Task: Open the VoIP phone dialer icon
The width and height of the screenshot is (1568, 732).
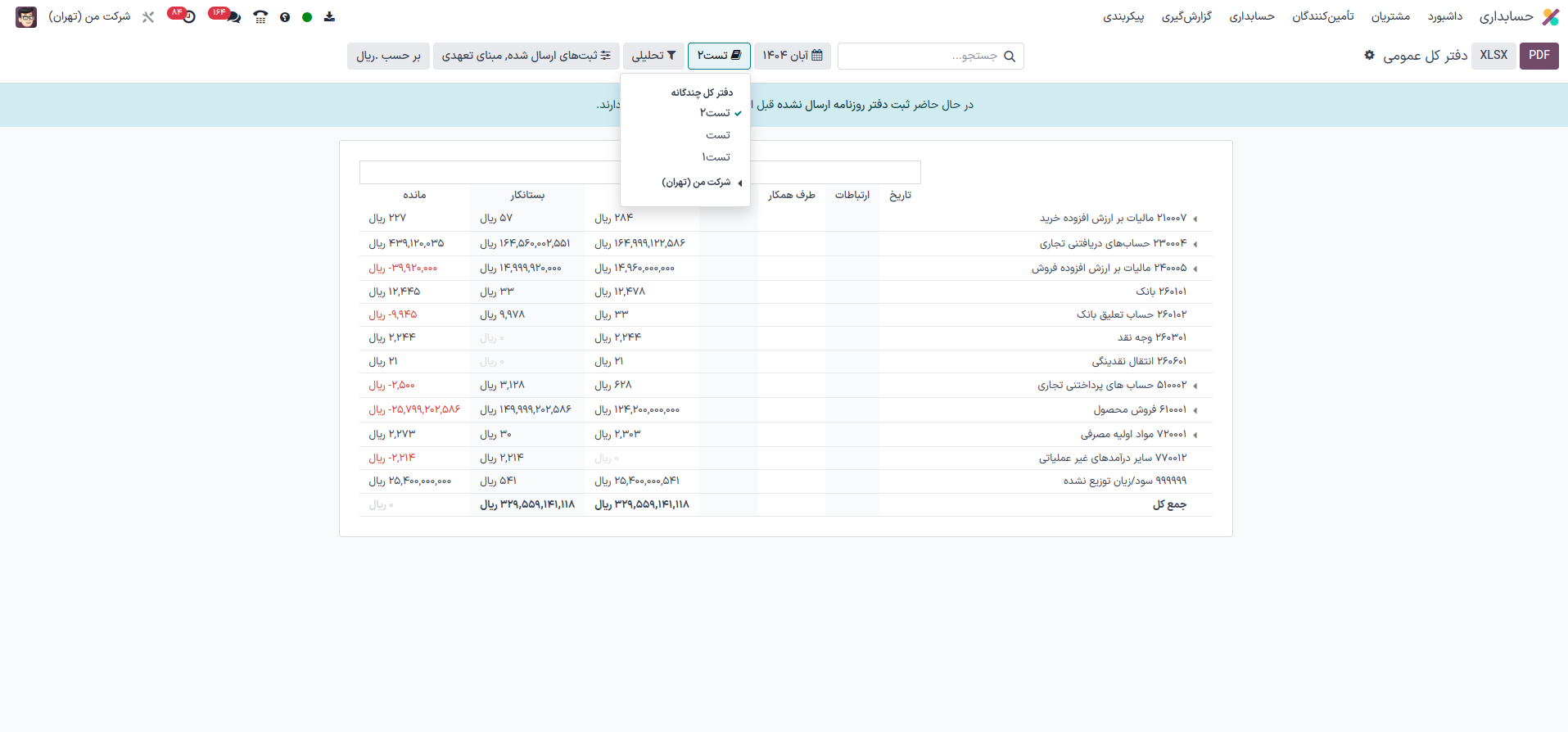Action: pyautogui.click(x=260, y=17)
